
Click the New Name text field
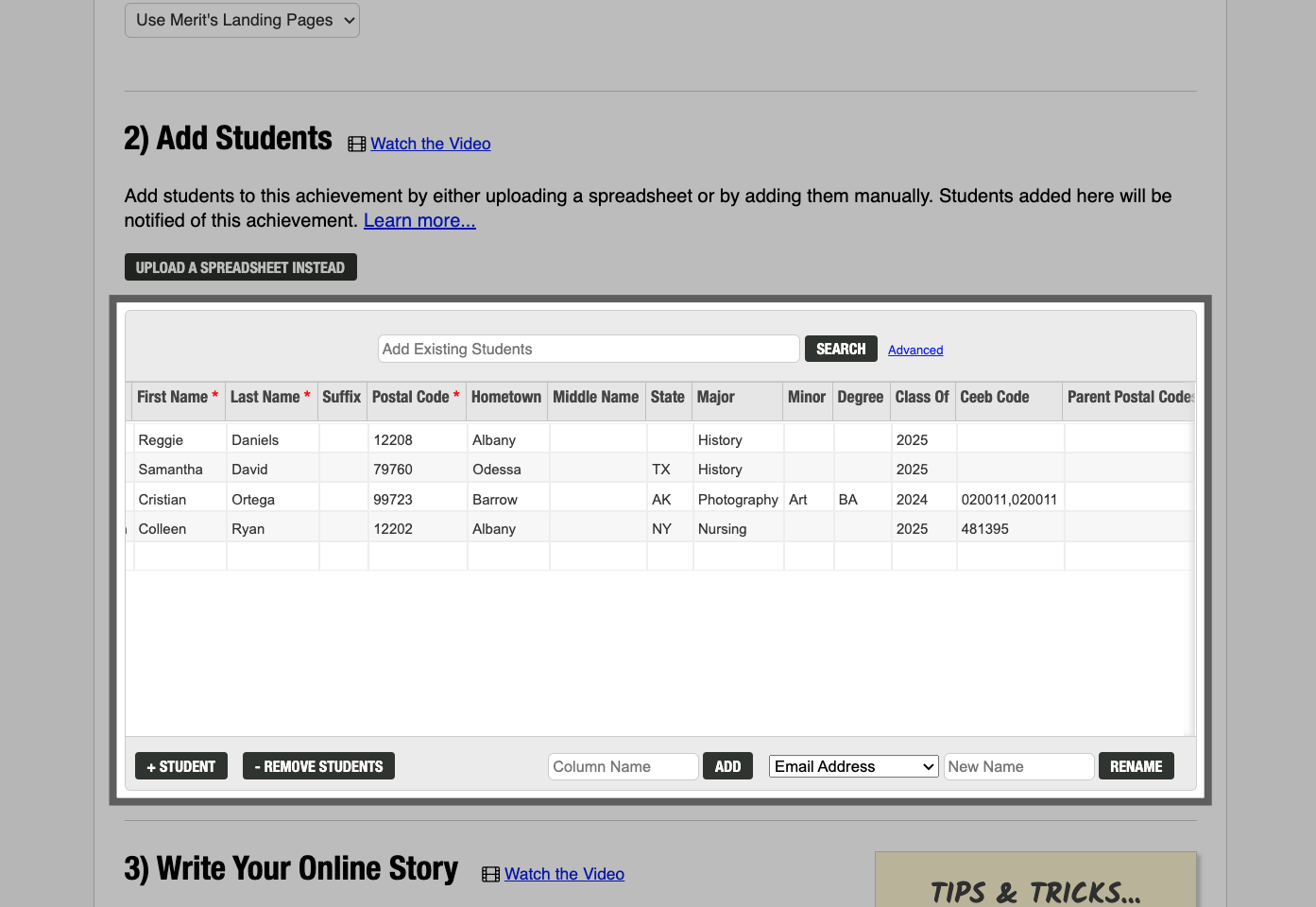coord(1018,766)
